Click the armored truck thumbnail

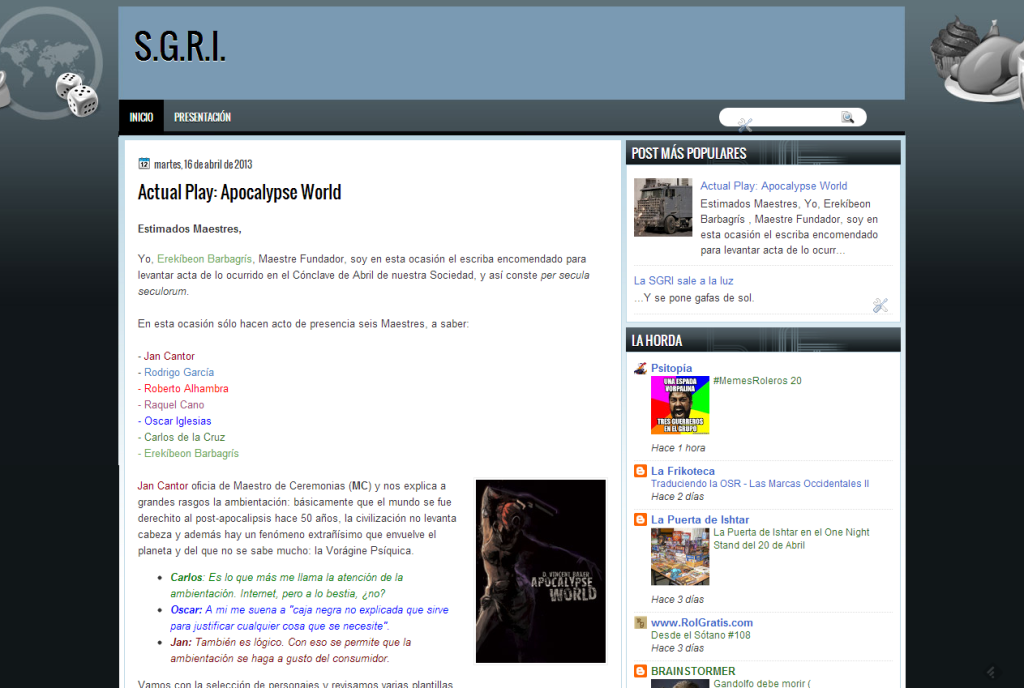(x=663, y=208)
